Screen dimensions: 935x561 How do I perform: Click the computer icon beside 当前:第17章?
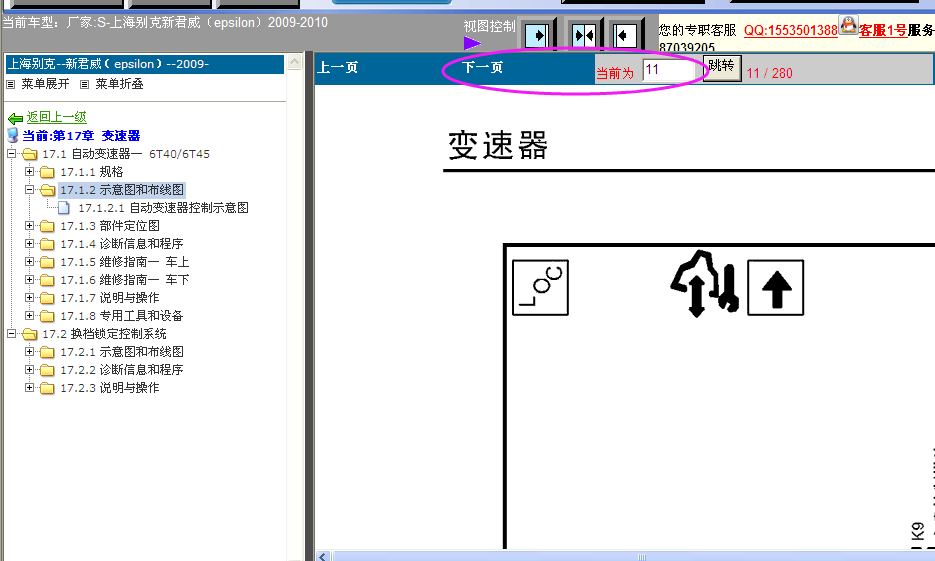(x=13, y=135)
